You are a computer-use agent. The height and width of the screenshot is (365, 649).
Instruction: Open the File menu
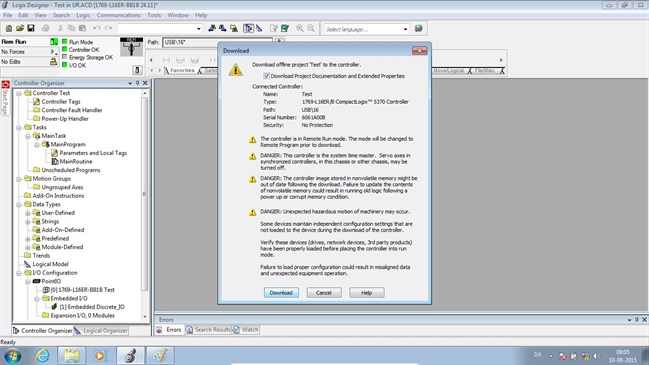pos(7,15)
